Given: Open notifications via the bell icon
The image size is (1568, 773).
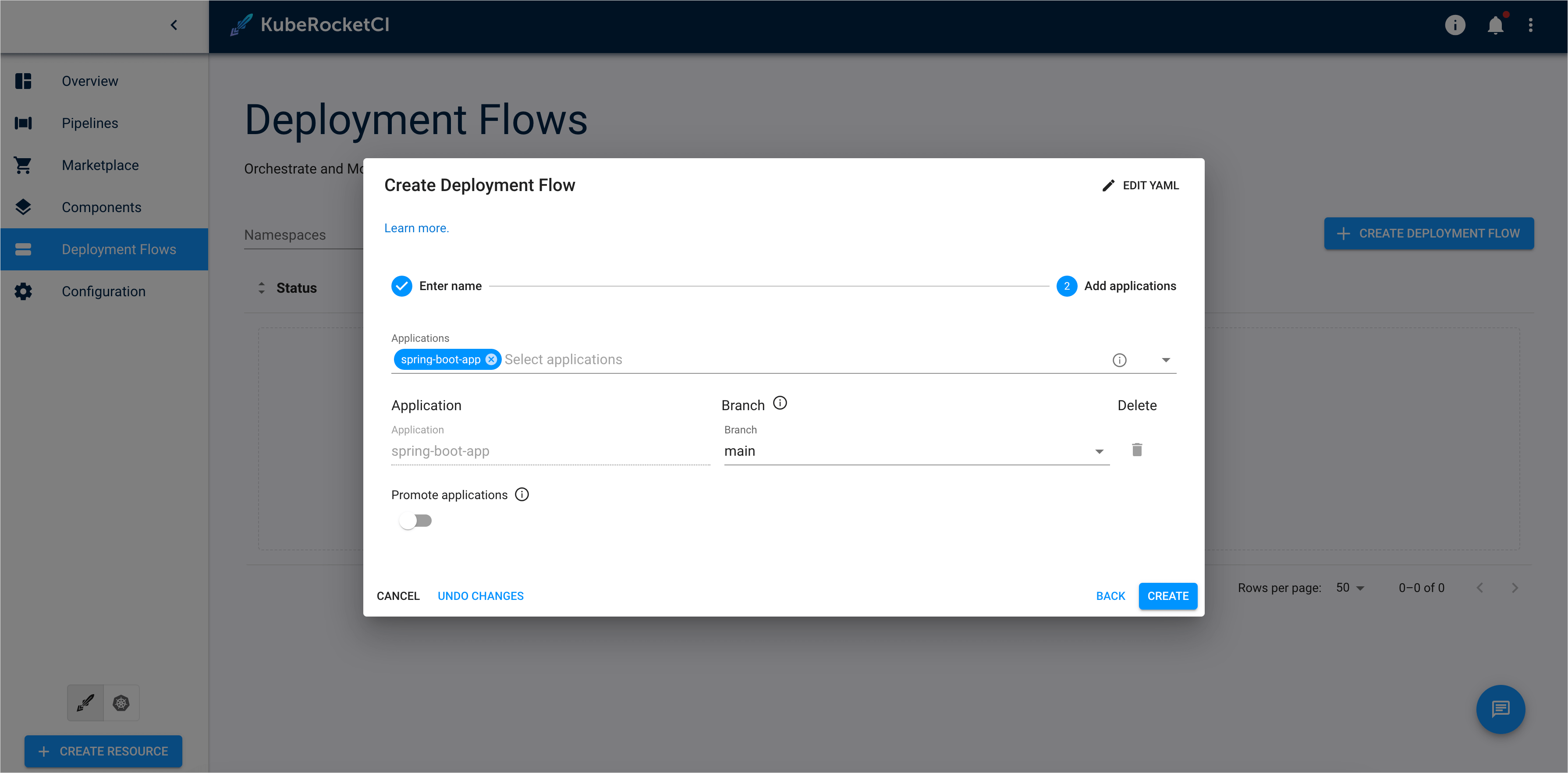Looking at the screenshot, I should (1496, 25).
